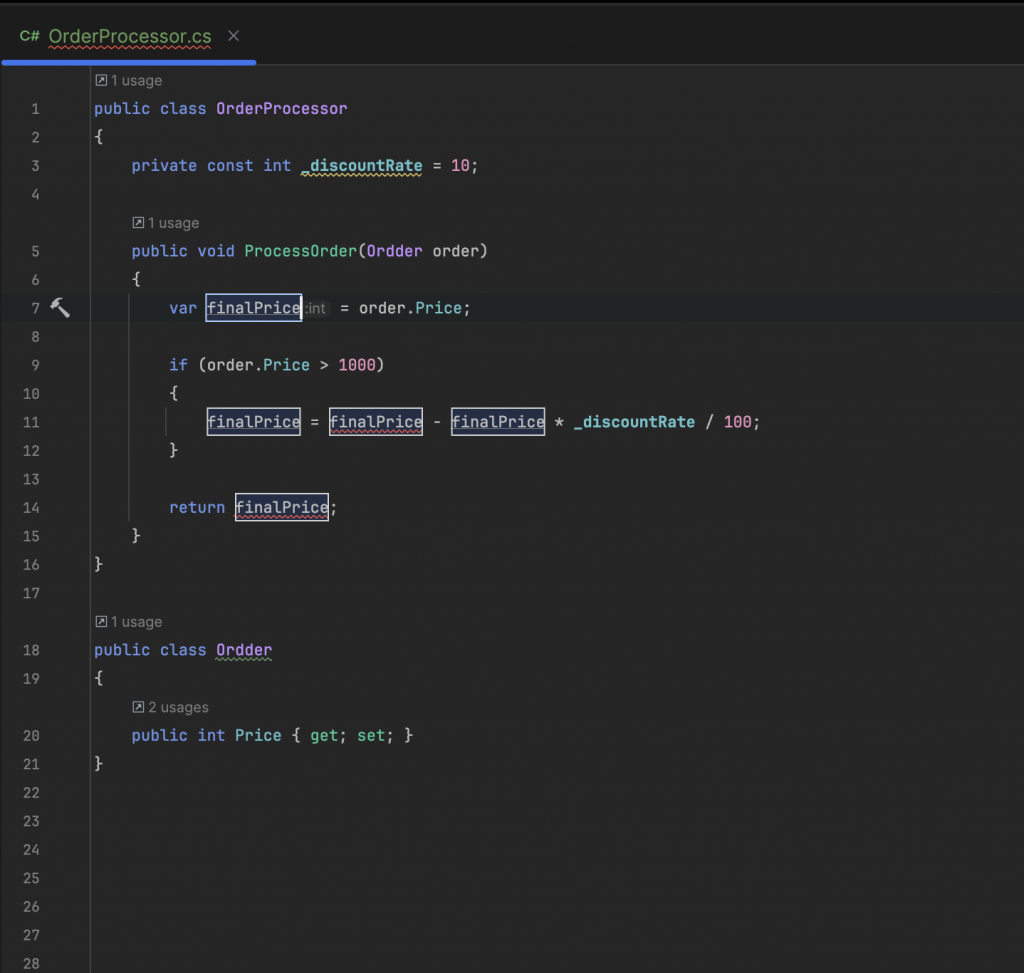This screenshot has width=1024, height=973.
Task: Click line number 5 in the gutter
Action: [35, 251]
